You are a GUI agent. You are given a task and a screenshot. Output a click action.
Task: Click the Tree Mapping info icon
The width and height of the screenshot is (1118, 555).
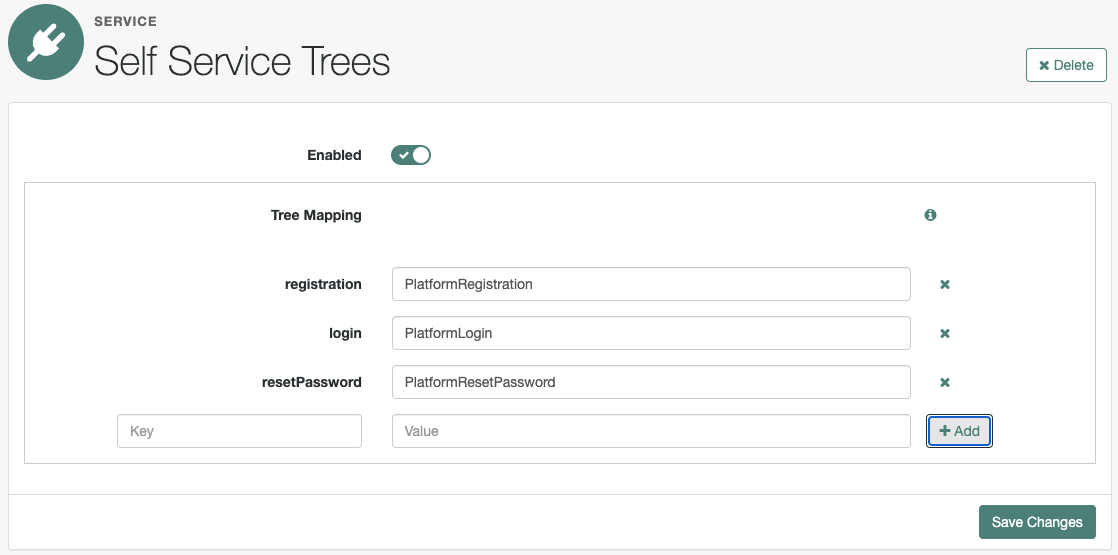coord(930,215)
